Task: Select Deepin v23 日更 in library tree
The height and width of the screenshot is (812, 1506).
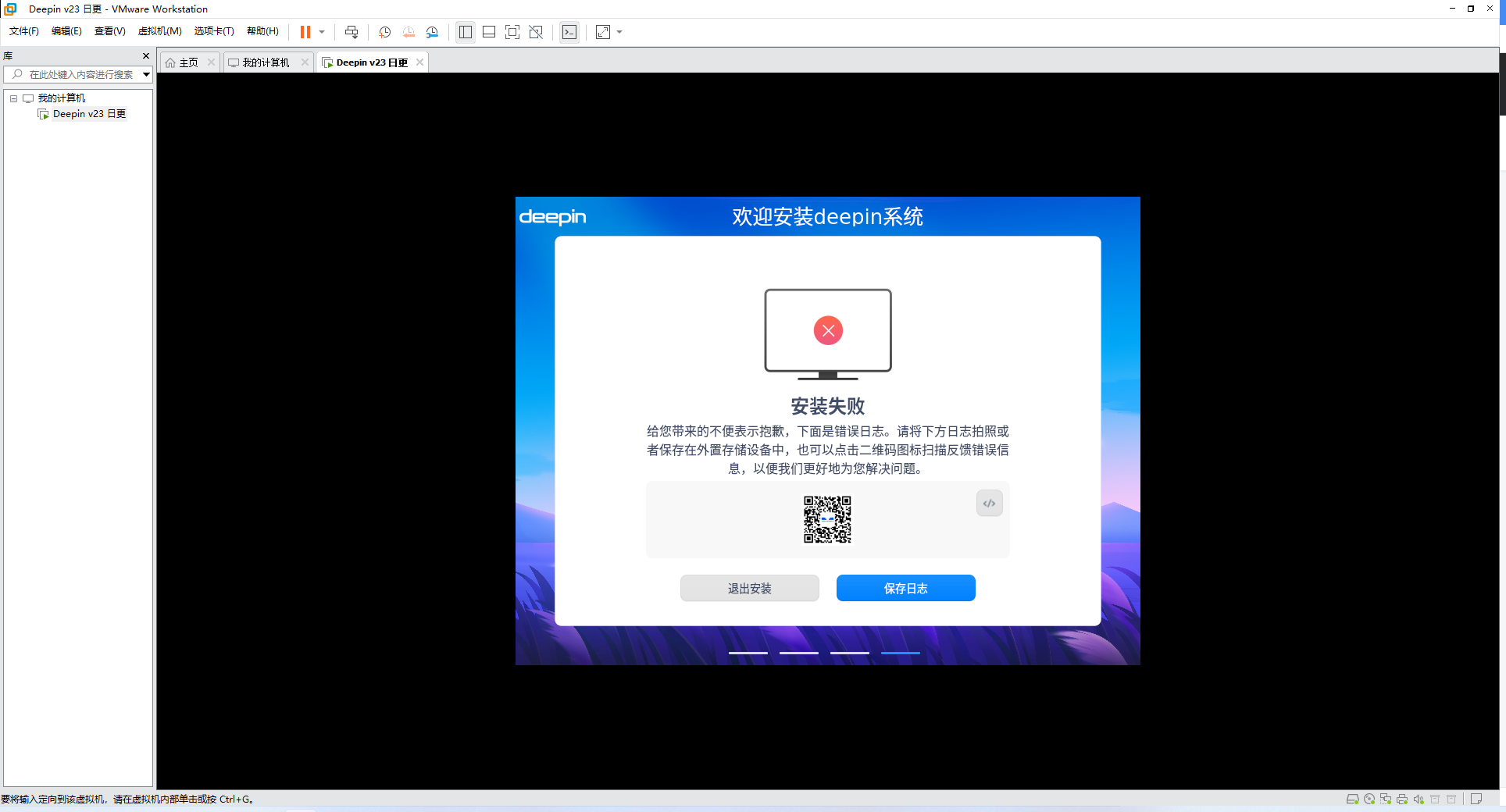Action: (x=89, y=114)
